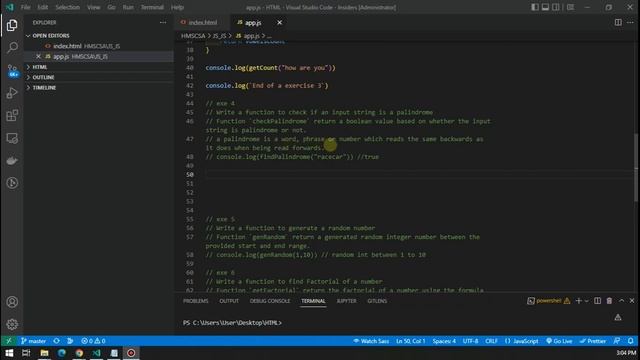Open the launch profile dropdown arrow beside plus
Screen dimensions: 640x360
click(587, 301)
